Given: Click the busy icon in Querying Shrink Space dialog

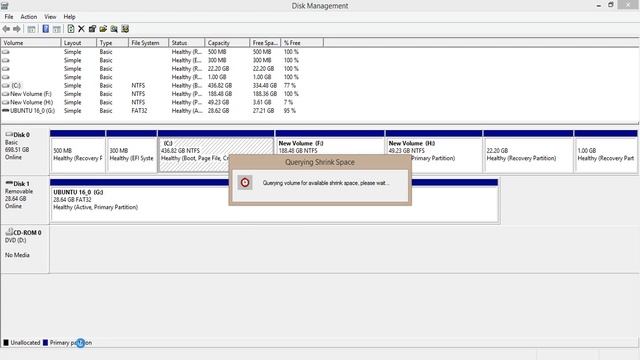Looking at the screenshot, I should (x=245, y=182).
